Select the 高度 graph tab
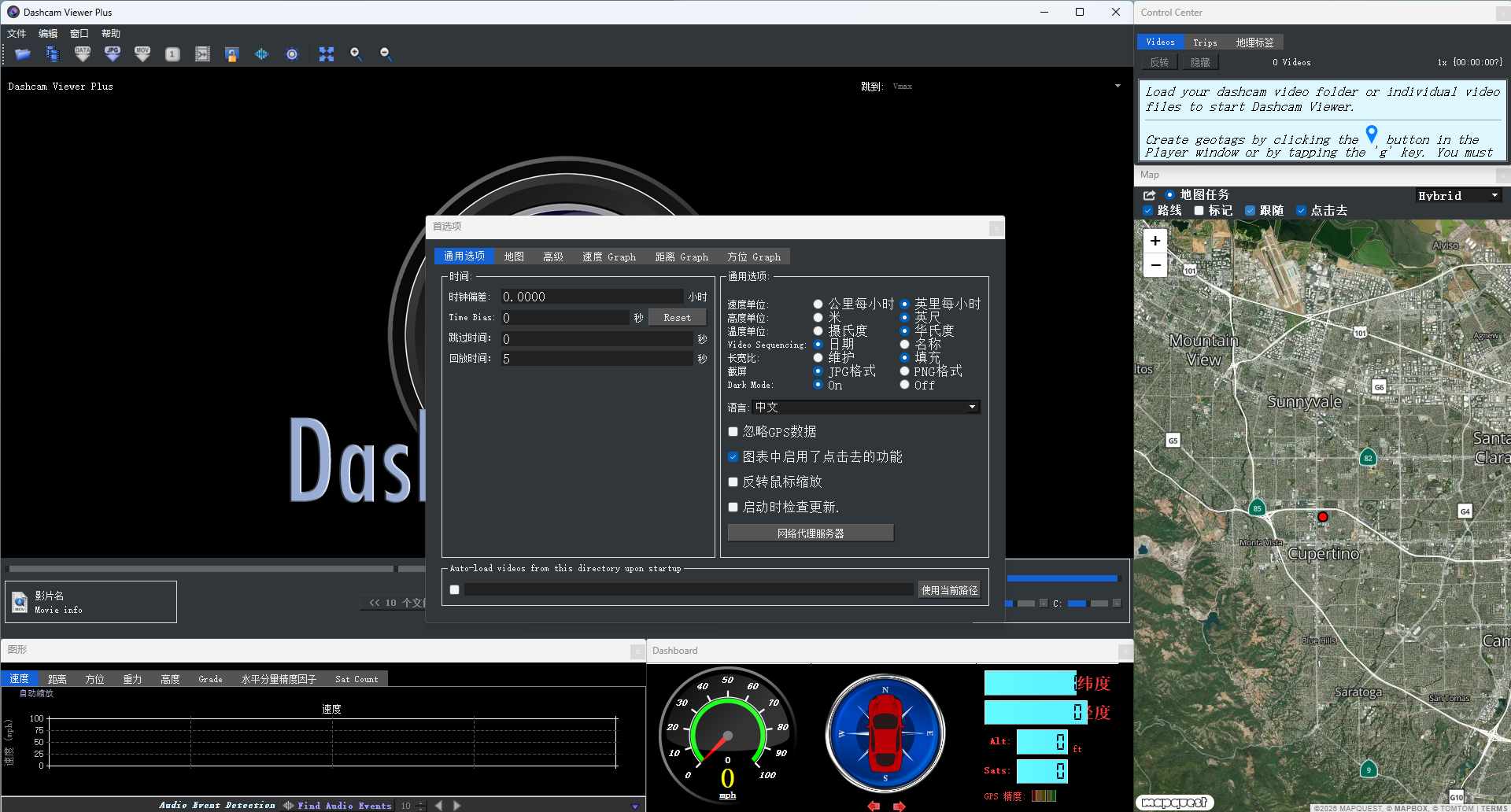 click(170, 679)
